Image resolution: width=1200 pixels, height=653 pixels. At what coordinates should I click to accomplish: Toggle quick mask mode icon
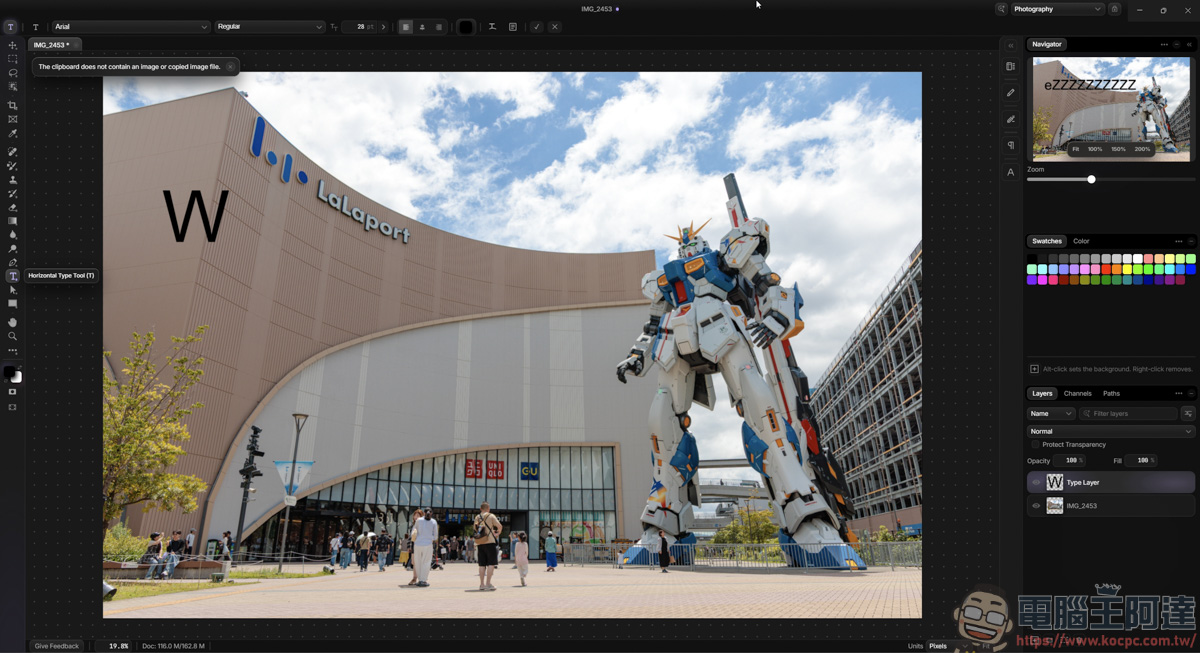tap(12, 392)
